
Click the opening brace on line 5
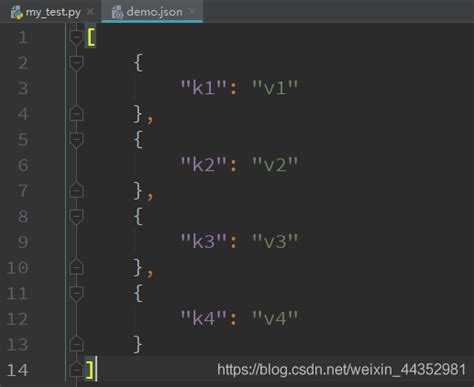(139, 139)
